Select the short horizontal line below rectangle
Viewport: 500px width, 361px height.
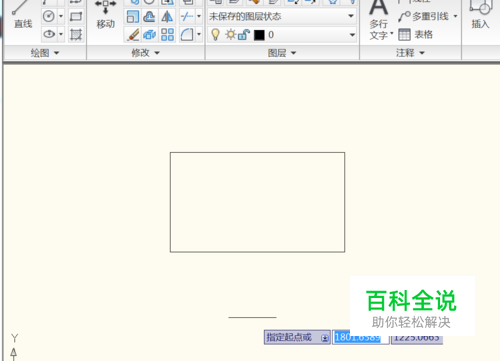(252, 317)
